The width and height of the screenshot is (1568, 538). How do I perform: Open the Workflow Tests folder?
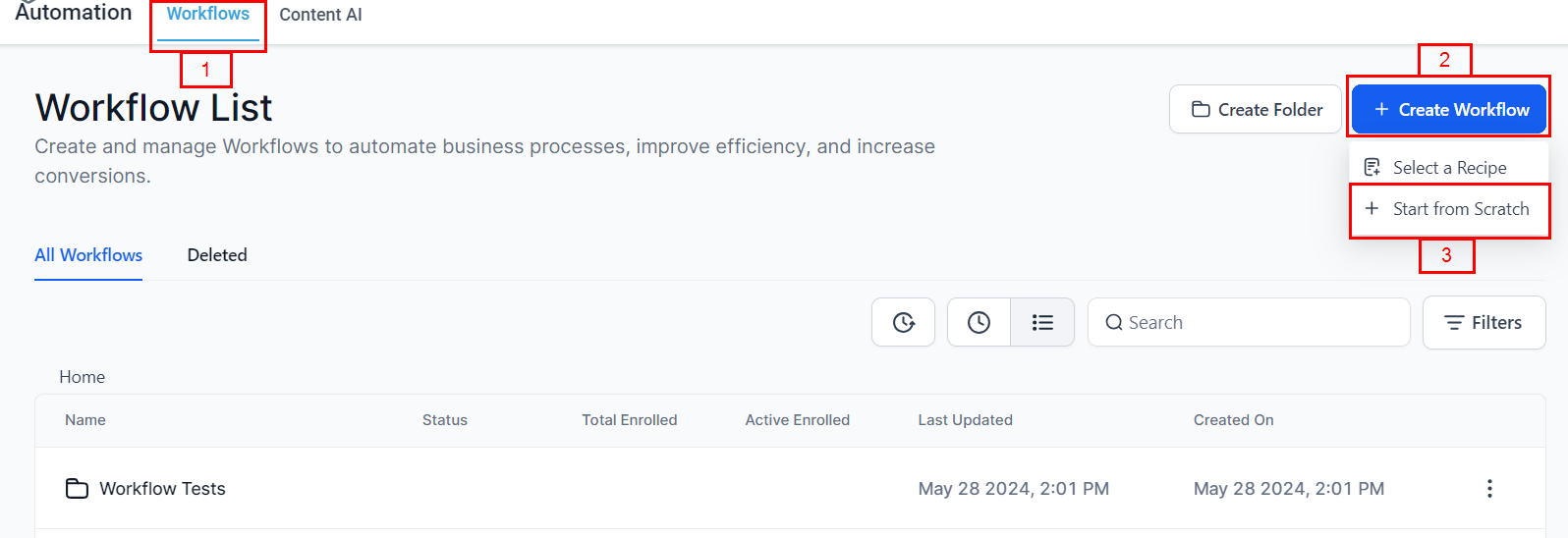coord(162,489)
